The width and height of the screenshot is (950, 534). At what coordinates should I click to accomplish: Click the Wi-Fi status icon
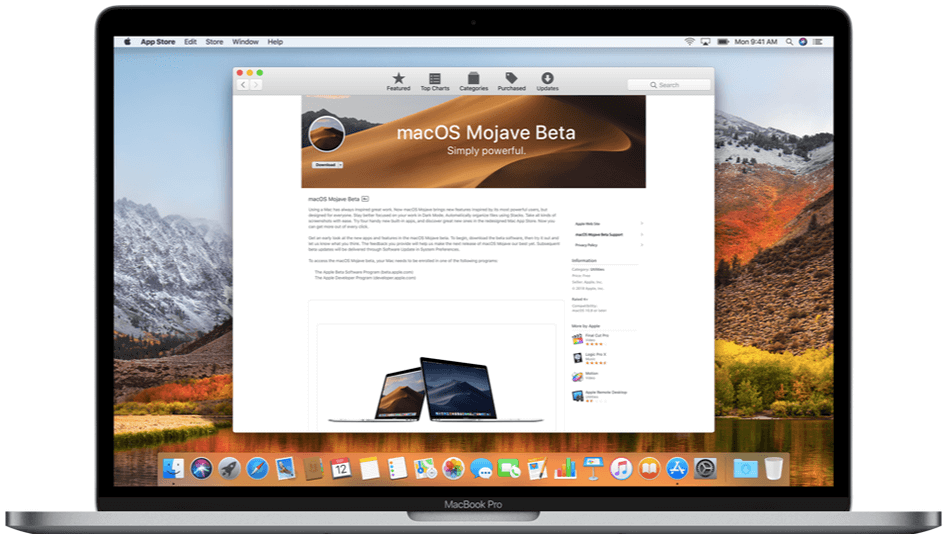coord(689,42)
